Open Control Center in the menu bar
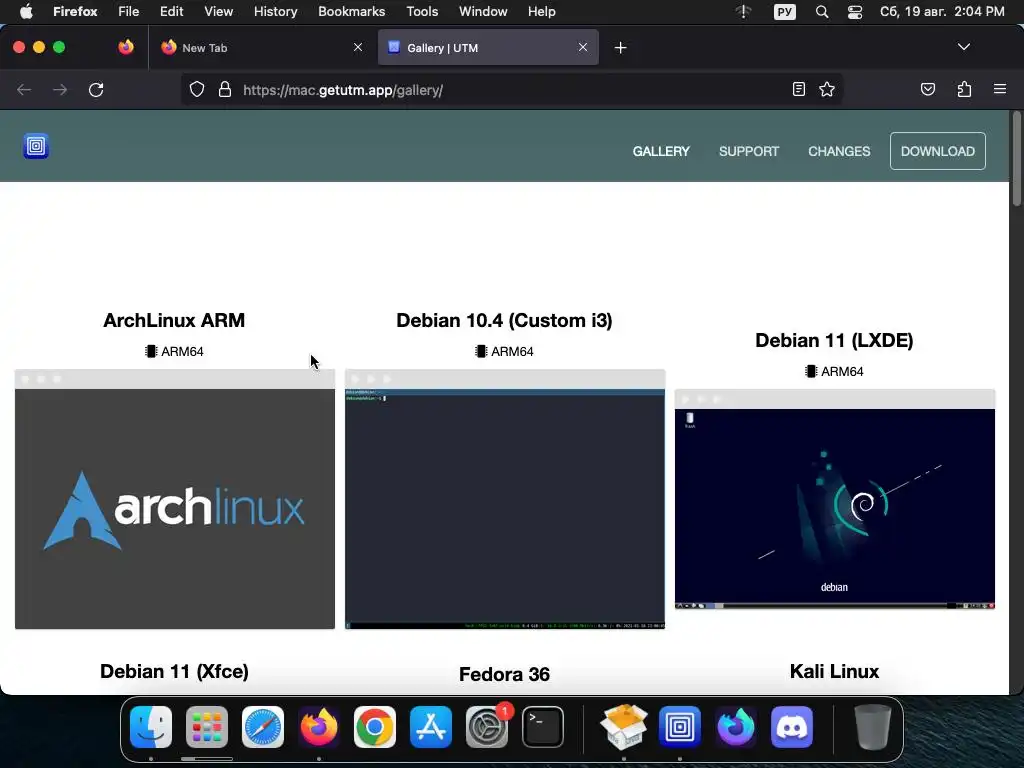Screen dimensions: 1024x768 (855, 12)
